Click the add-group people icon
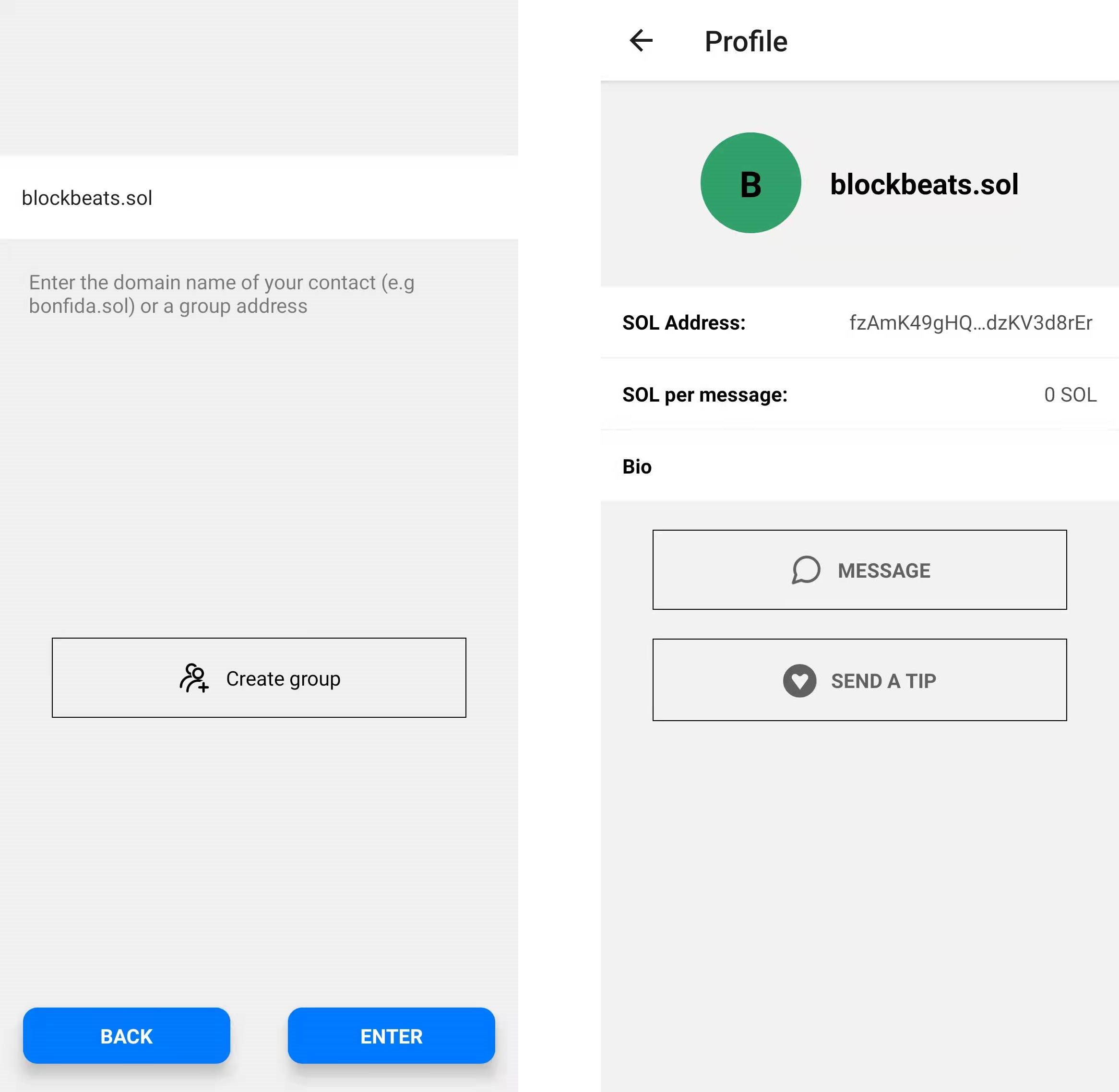This screenshot has width=1119, height=1092. 194,678
